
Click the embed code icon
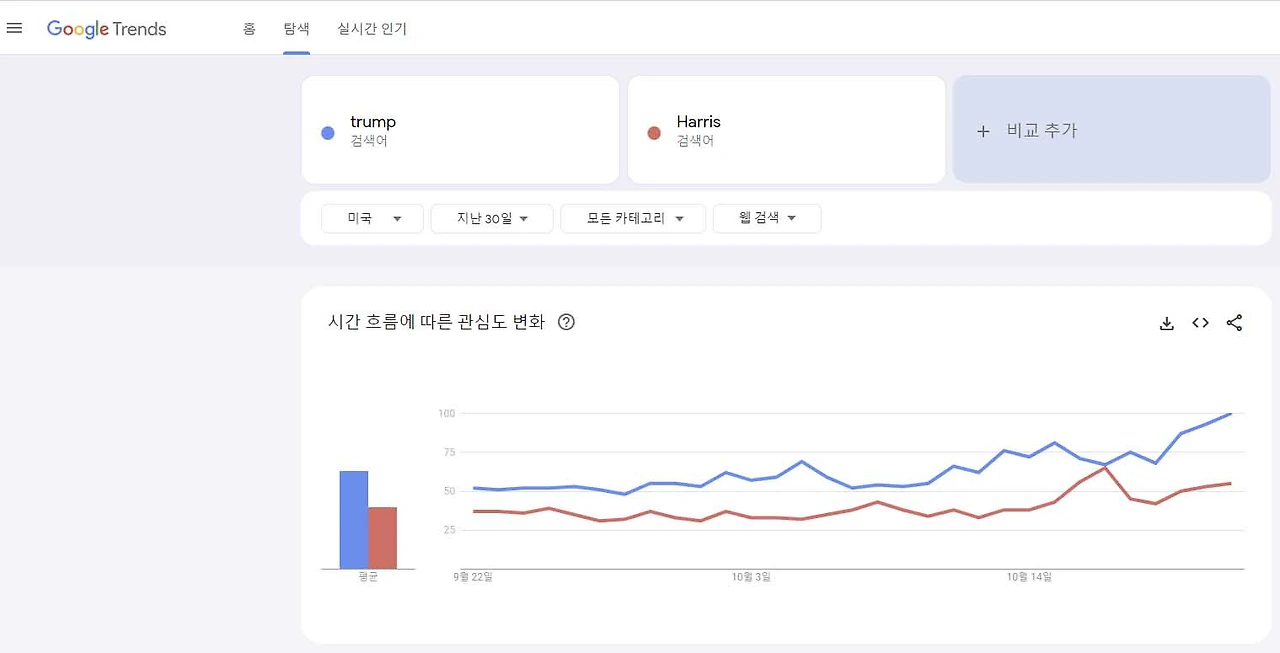1200,323
